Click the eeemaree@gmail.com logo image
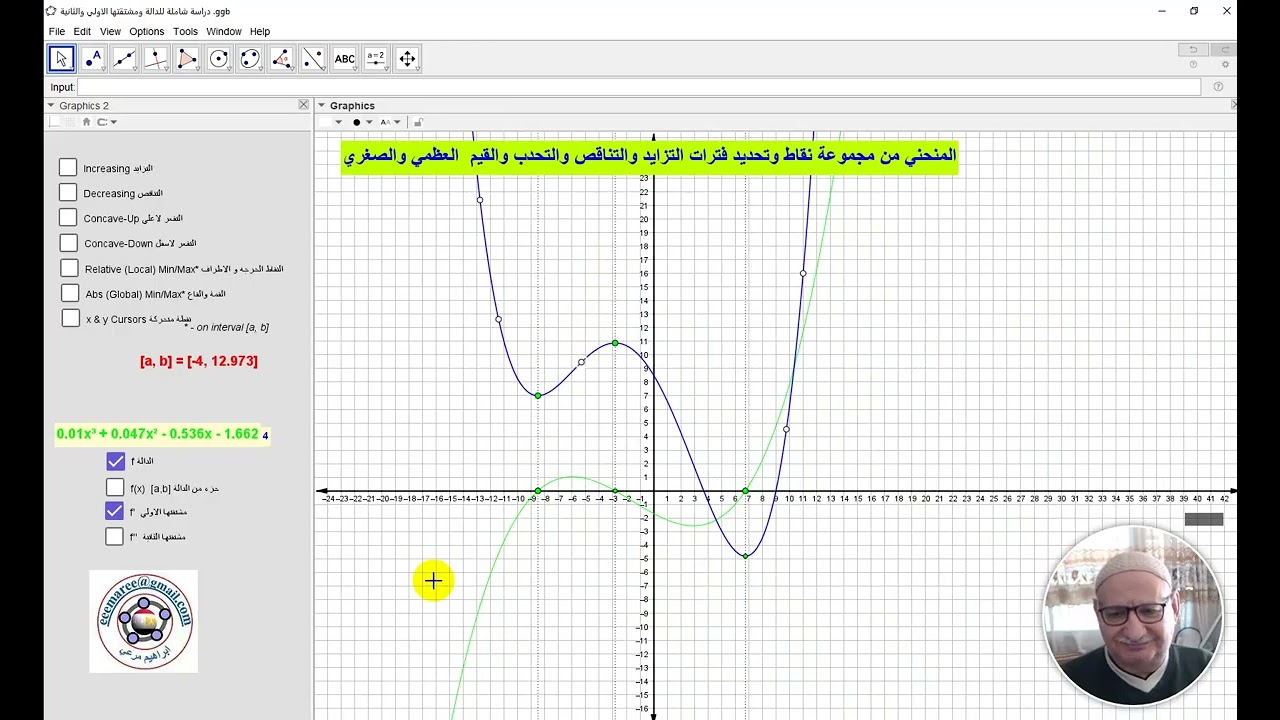Viewport: 1280px width, 720px height. point(144,621)
